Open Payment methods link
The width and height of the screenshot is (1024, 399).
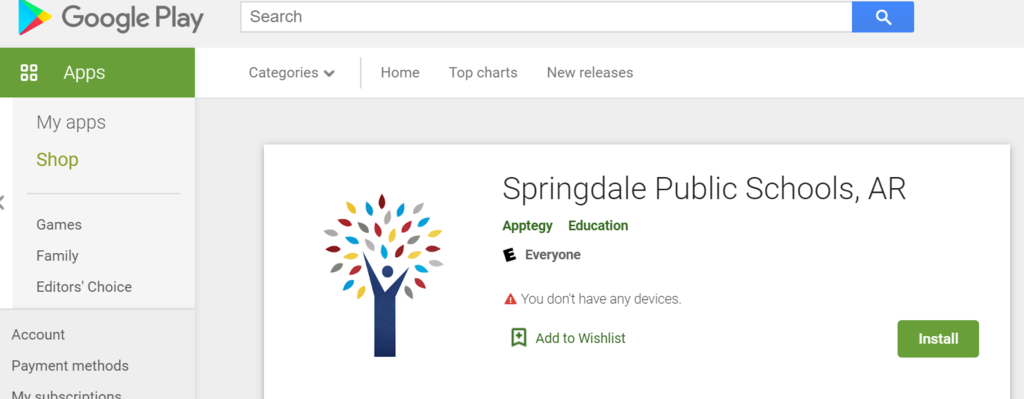[x=70, y=366]
